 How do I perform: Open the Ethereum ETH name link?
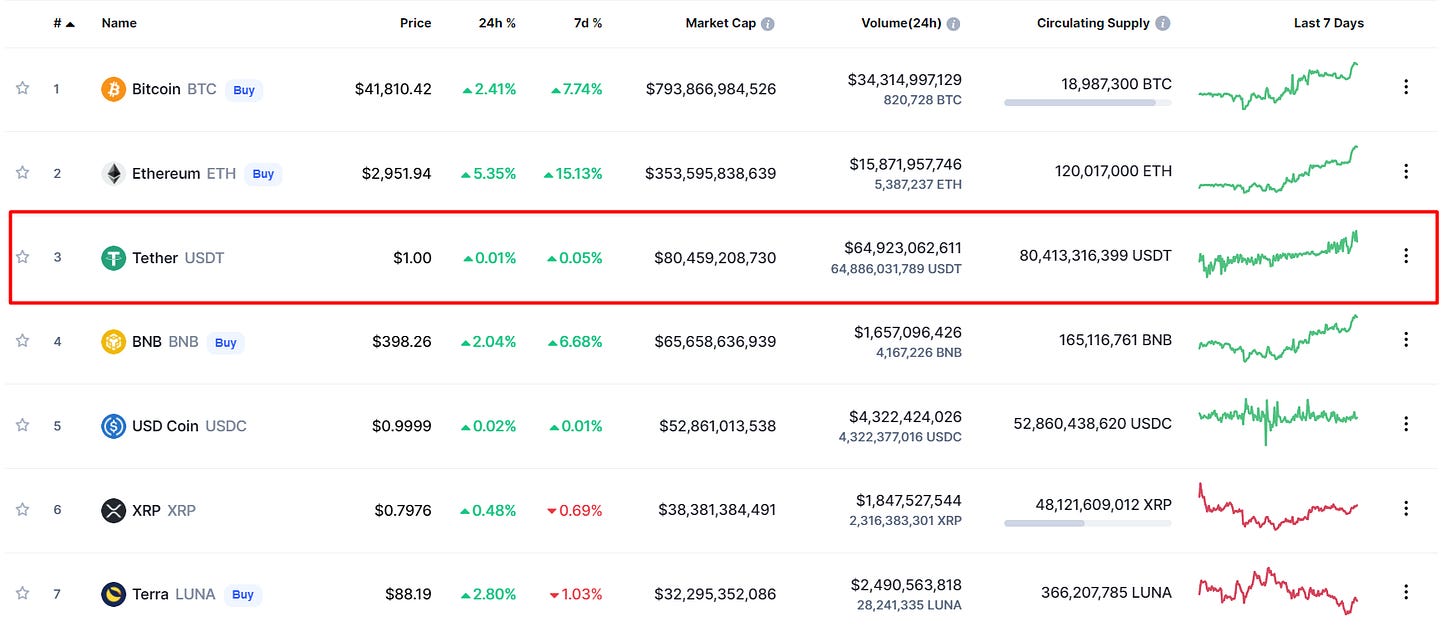coord(184,173)
